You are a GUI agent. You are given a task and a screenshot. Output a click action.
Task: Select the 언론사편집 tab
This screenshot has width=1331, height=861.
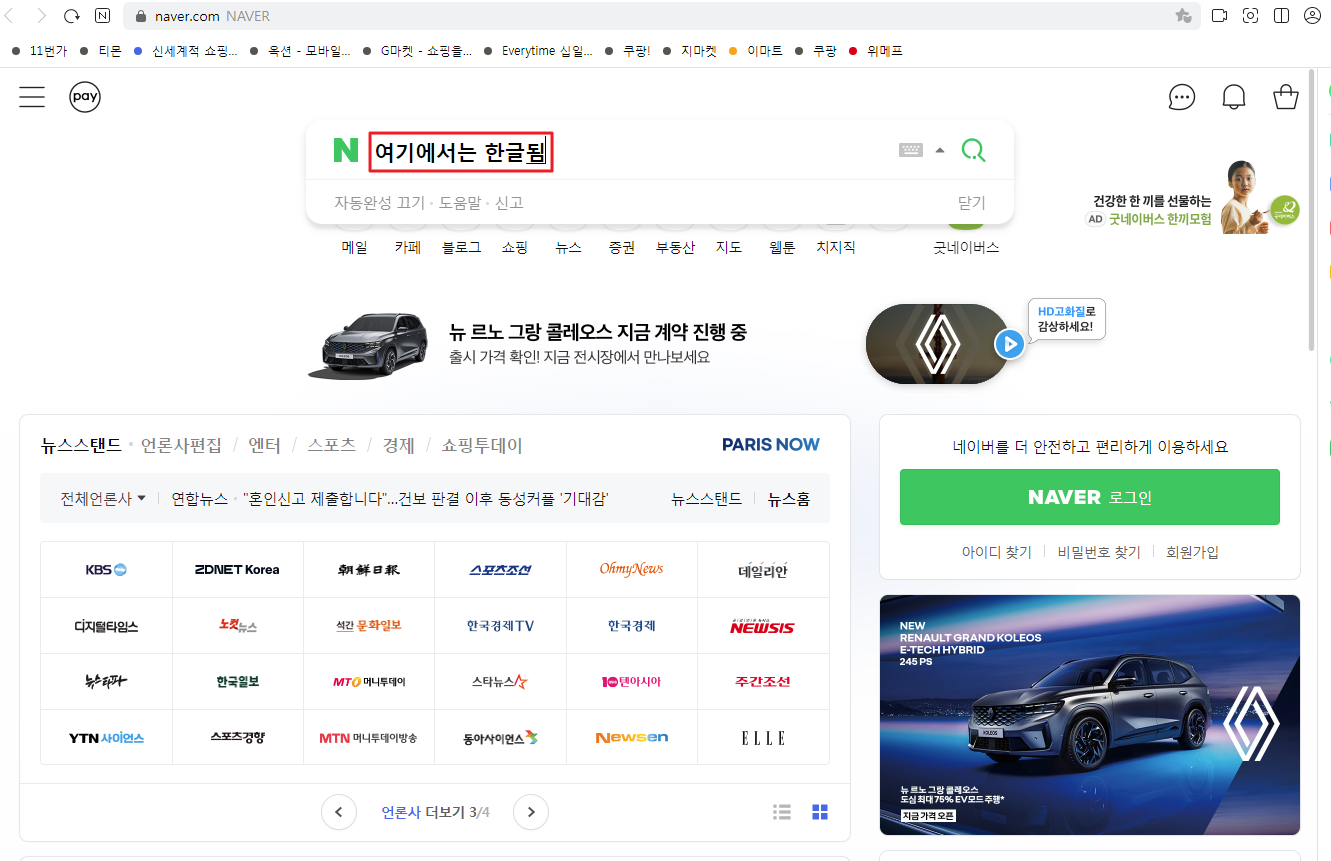tap(182, 445)
